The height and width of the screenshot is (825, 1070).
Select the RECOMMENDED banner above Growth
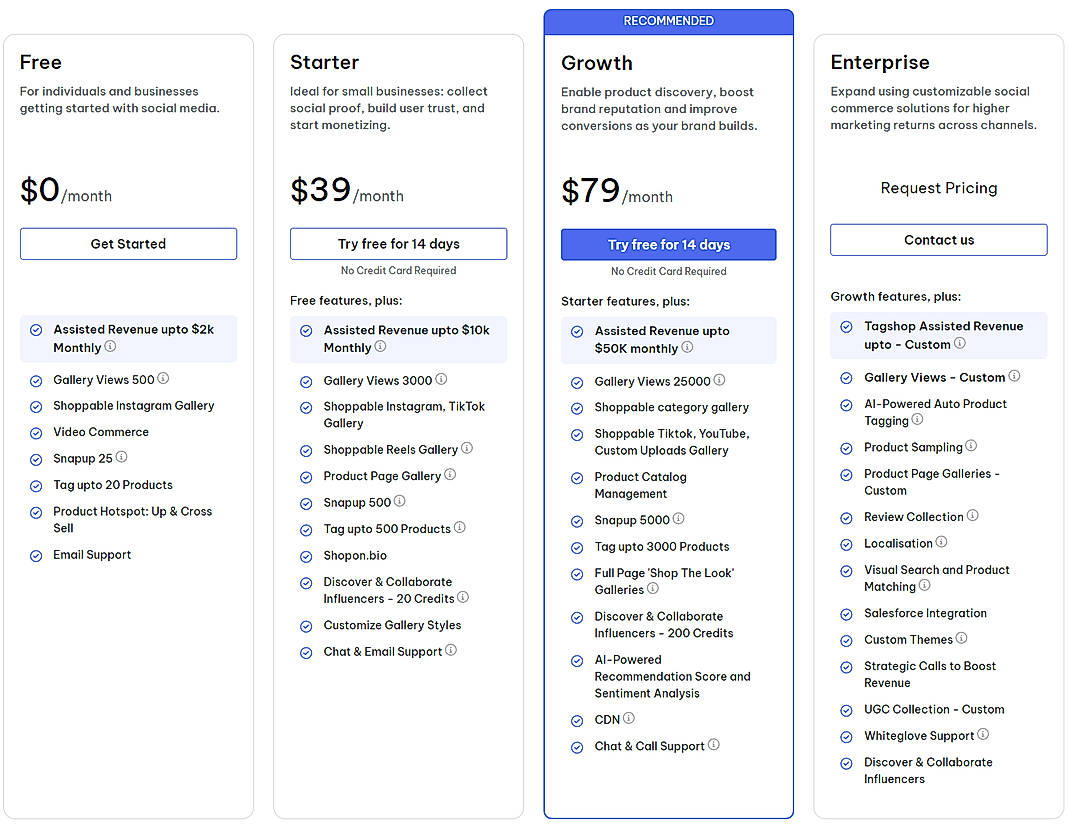(x=668, y=20)
